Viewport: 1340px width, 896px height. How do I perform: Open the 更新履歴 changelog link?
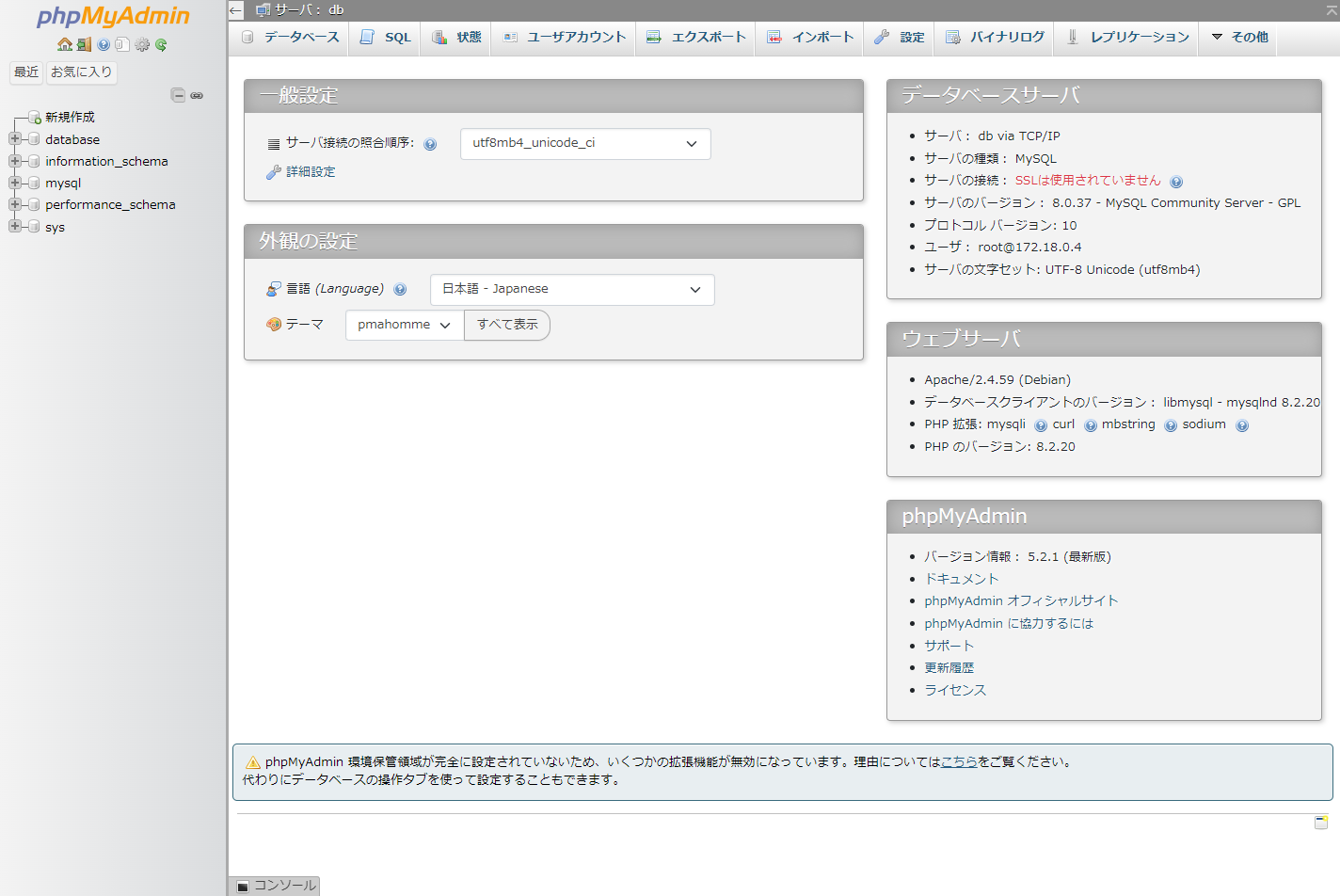pyautogui.click(x=949, y=668)
